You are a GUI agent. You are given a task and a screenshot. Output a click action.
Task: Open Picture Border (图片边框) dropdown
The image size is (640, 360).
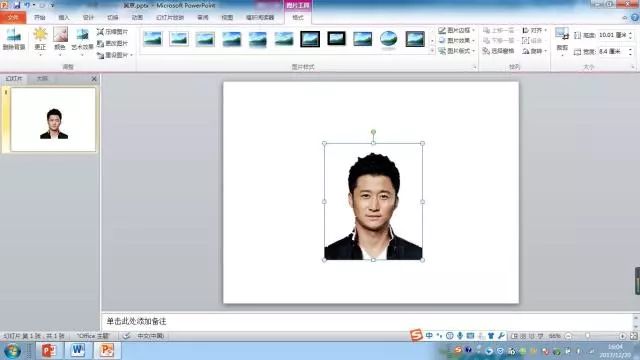tap(456, 30)
